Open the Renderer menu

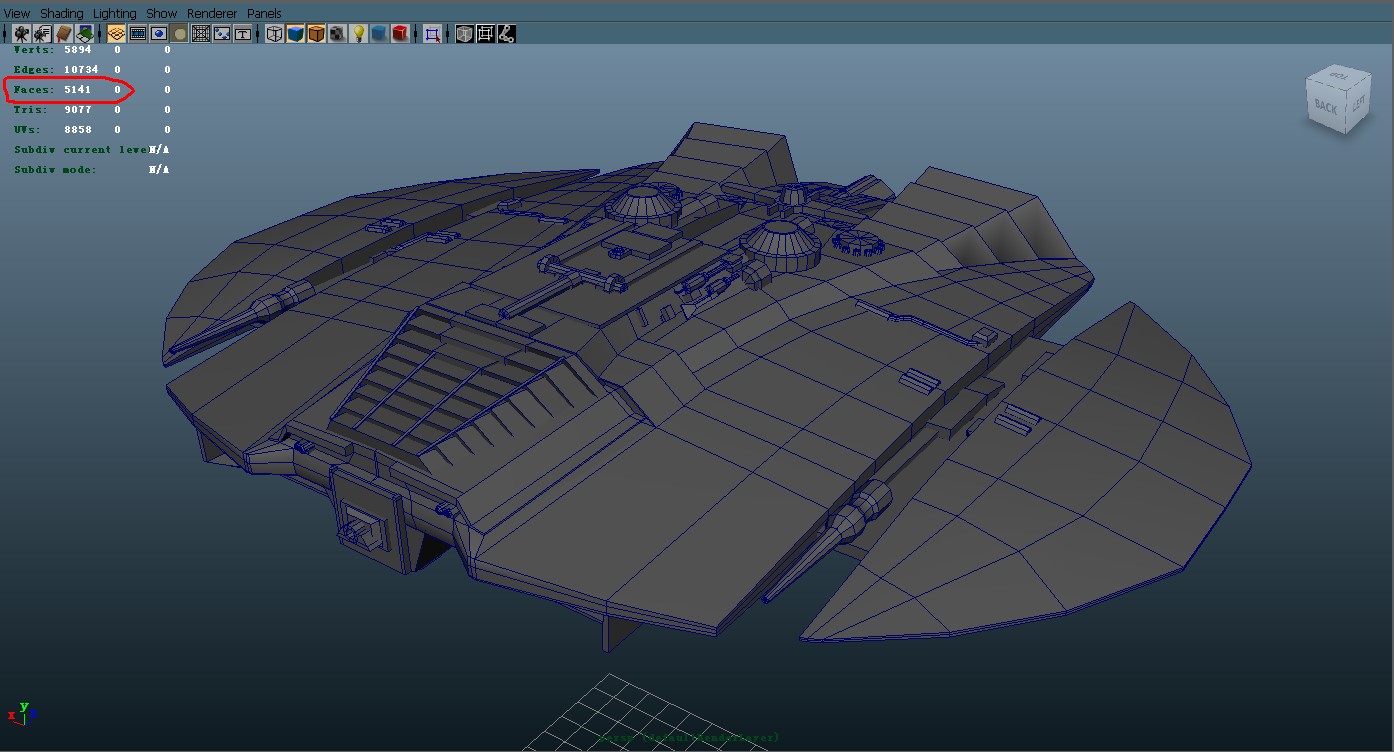(213, 13)
